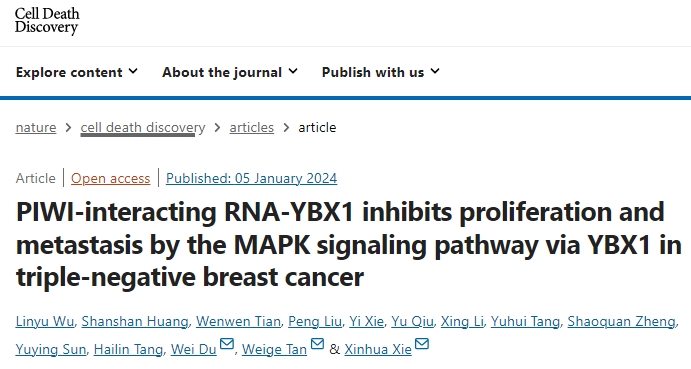Click the email icon next to Weige Tan
Viewport: 691px width, 369px height.
click(317, 344)
